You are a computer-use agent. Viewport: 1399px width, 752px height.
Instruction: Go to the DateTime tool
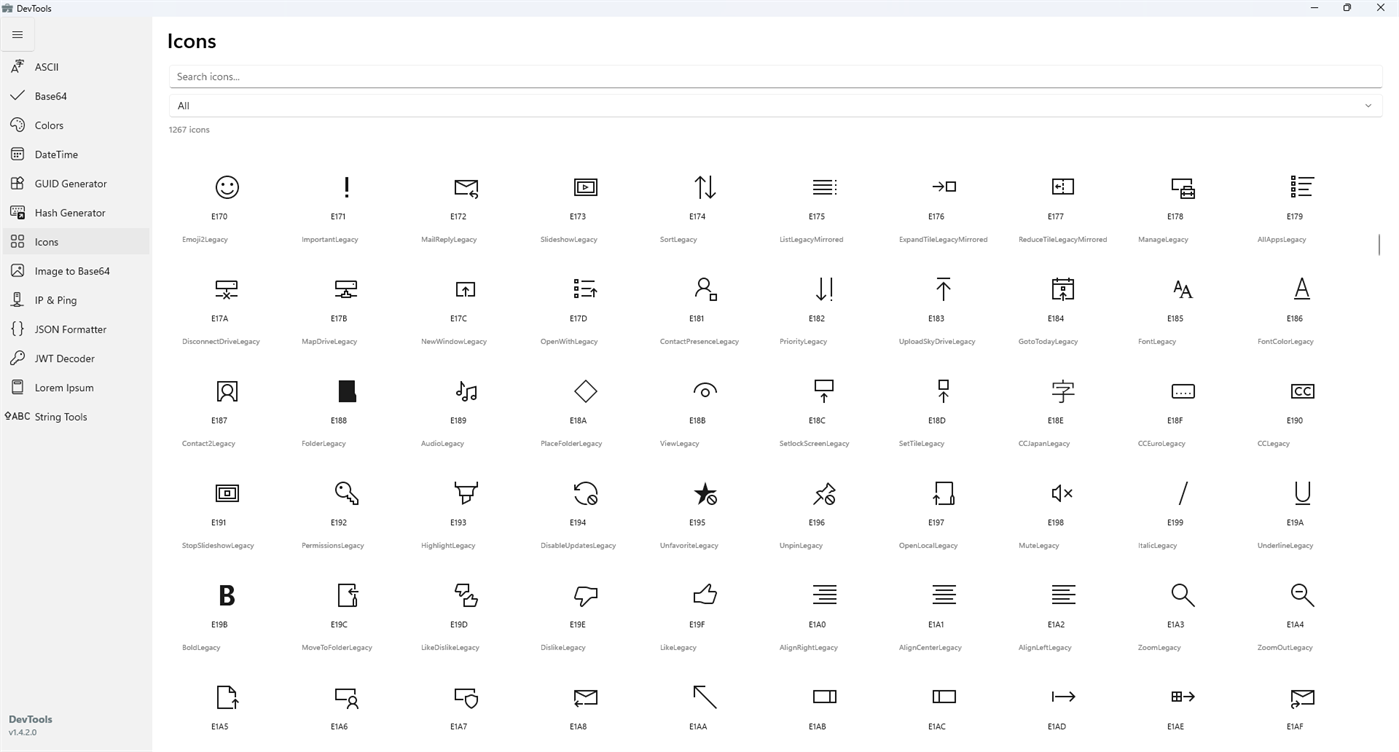click(75, 154)
